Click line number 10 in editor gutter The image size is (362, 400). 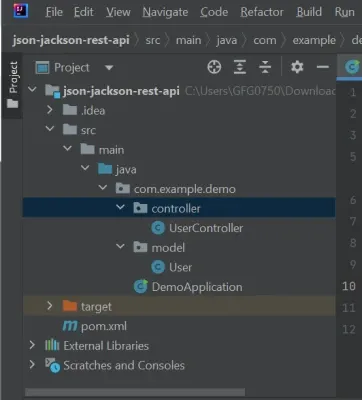[349, 286]
